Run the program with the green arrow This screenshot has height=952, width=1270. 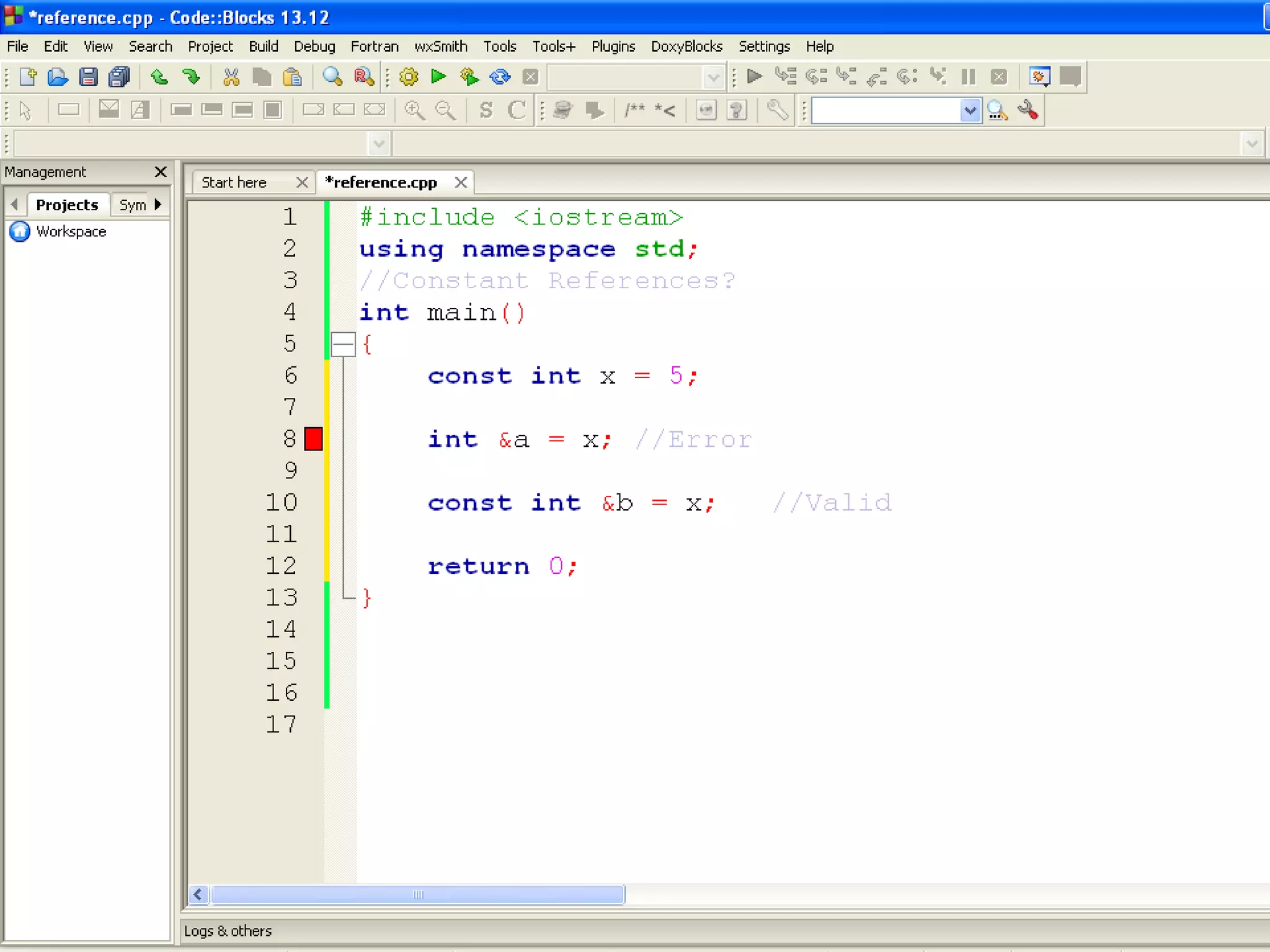click(438, 77)
